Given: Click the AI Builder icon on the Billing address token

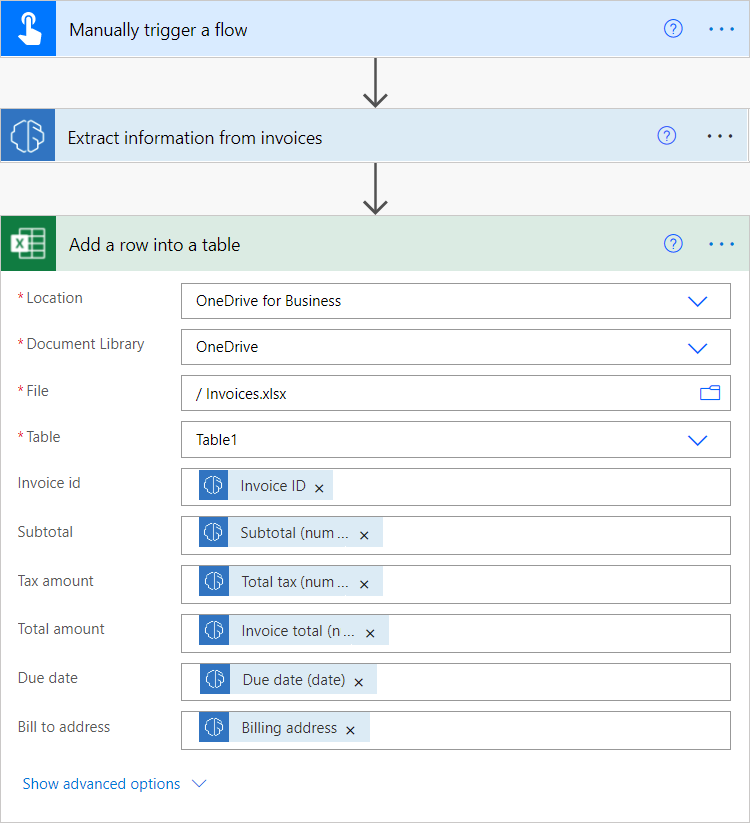Looking at the screenshot, I should click(212, 727).
